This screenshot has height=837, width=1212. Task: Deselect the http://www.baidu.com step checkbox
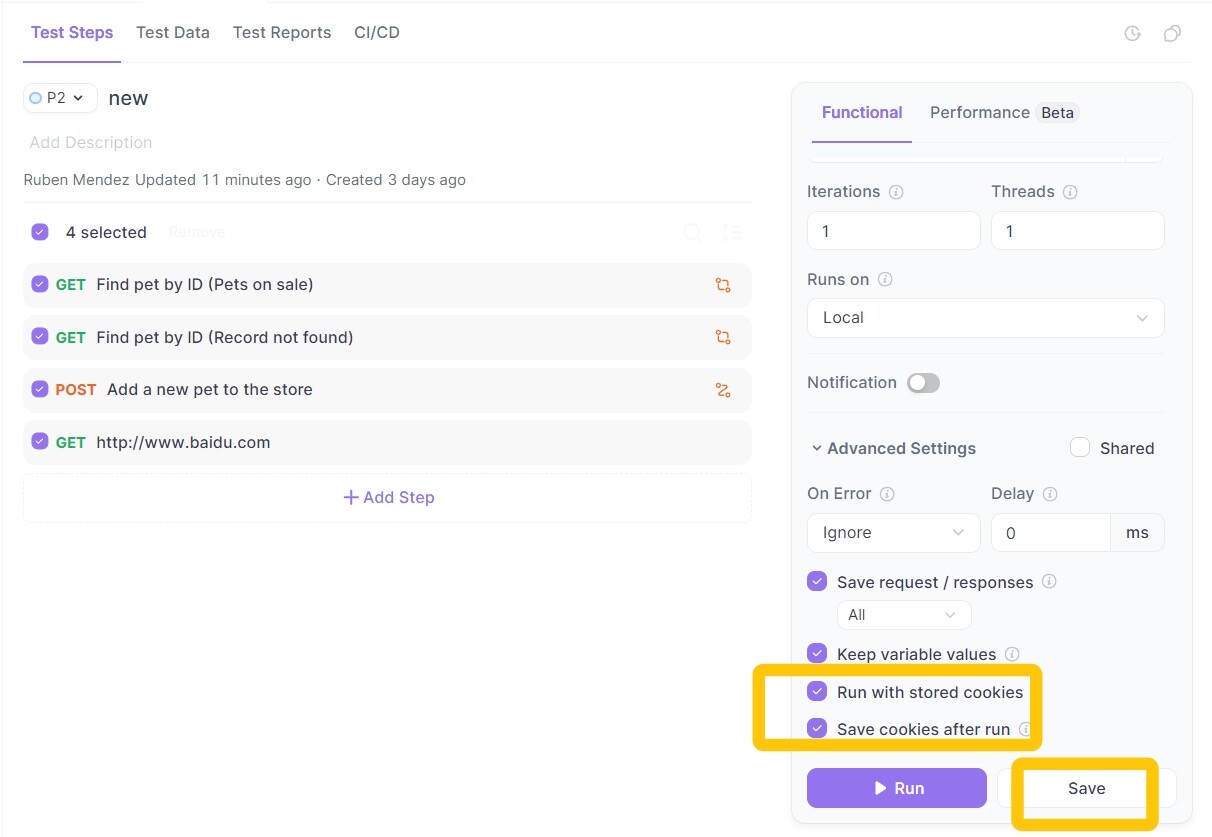click(x=40, y=442)
